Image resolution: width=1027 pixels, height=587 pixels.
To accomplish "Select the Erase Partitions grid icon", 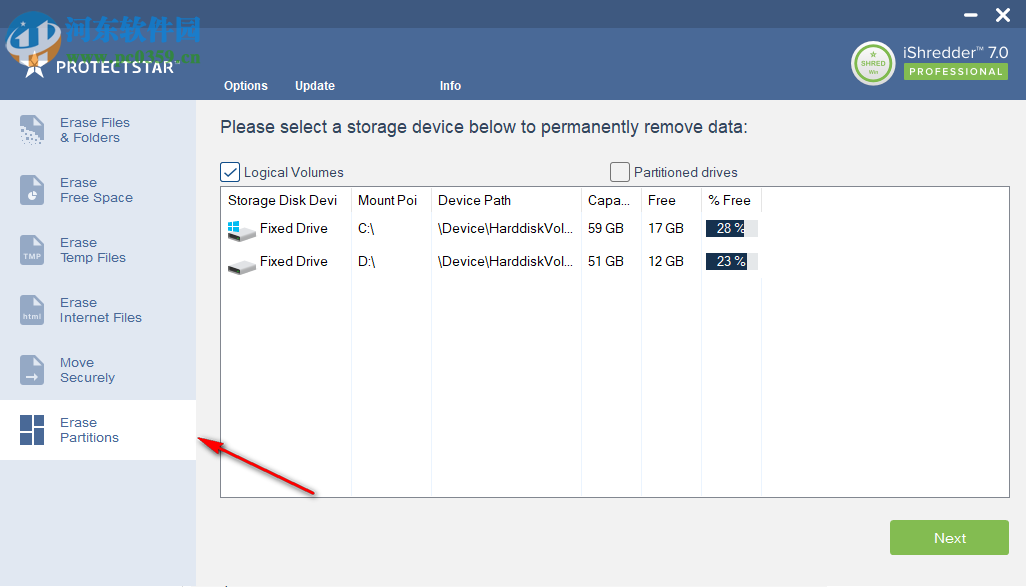I will pos(32,430).
